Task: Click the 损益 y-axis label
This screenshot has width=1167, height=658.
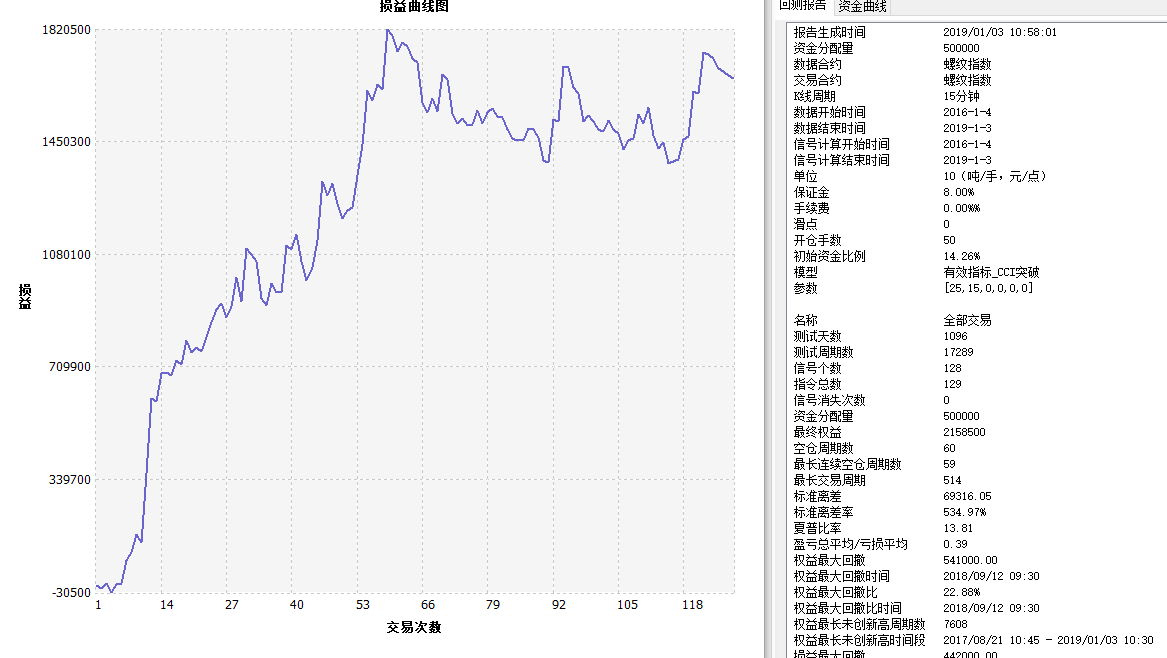Action: [x=24, y=296]
